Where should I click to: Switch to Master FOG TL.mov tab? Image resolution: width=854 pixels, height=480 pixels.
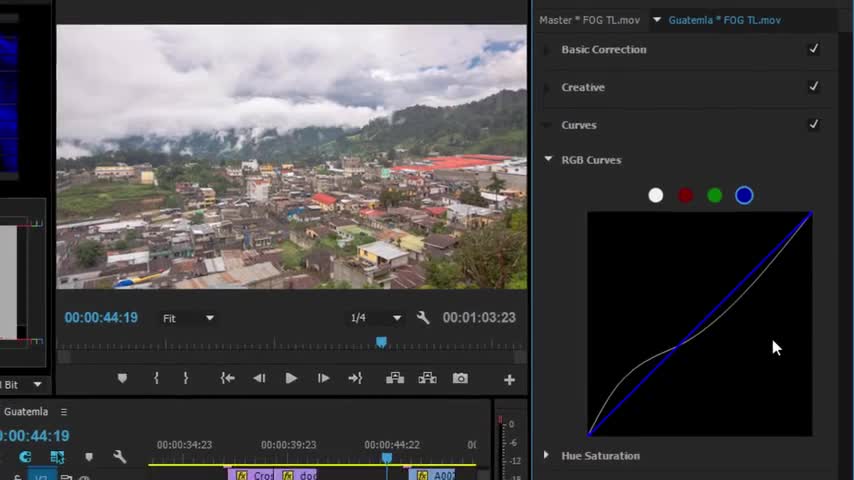point(589,20)
